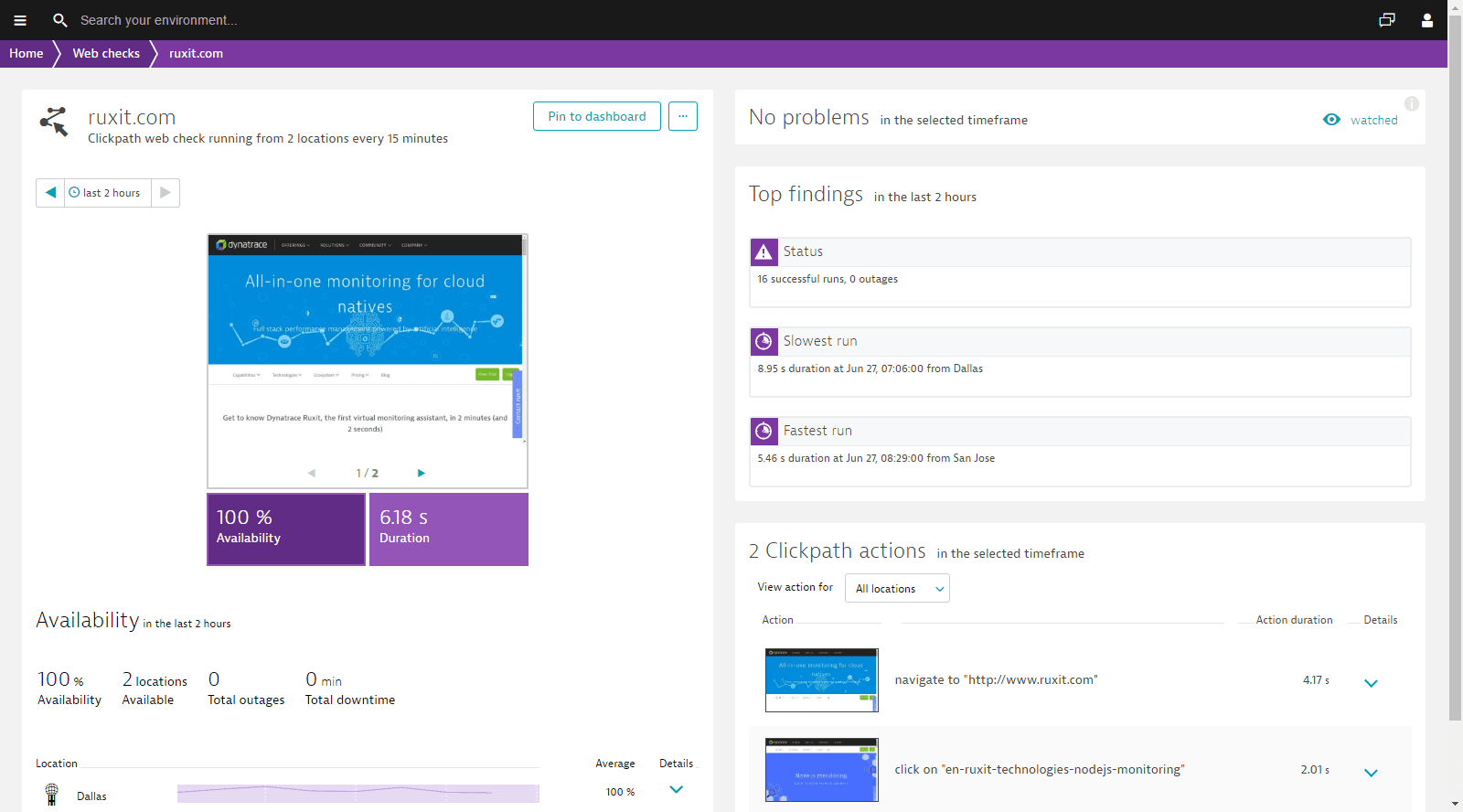The image size is (1463, 812).
Task: Click the Action duration column header
Action: click(x=1294, y=620)
